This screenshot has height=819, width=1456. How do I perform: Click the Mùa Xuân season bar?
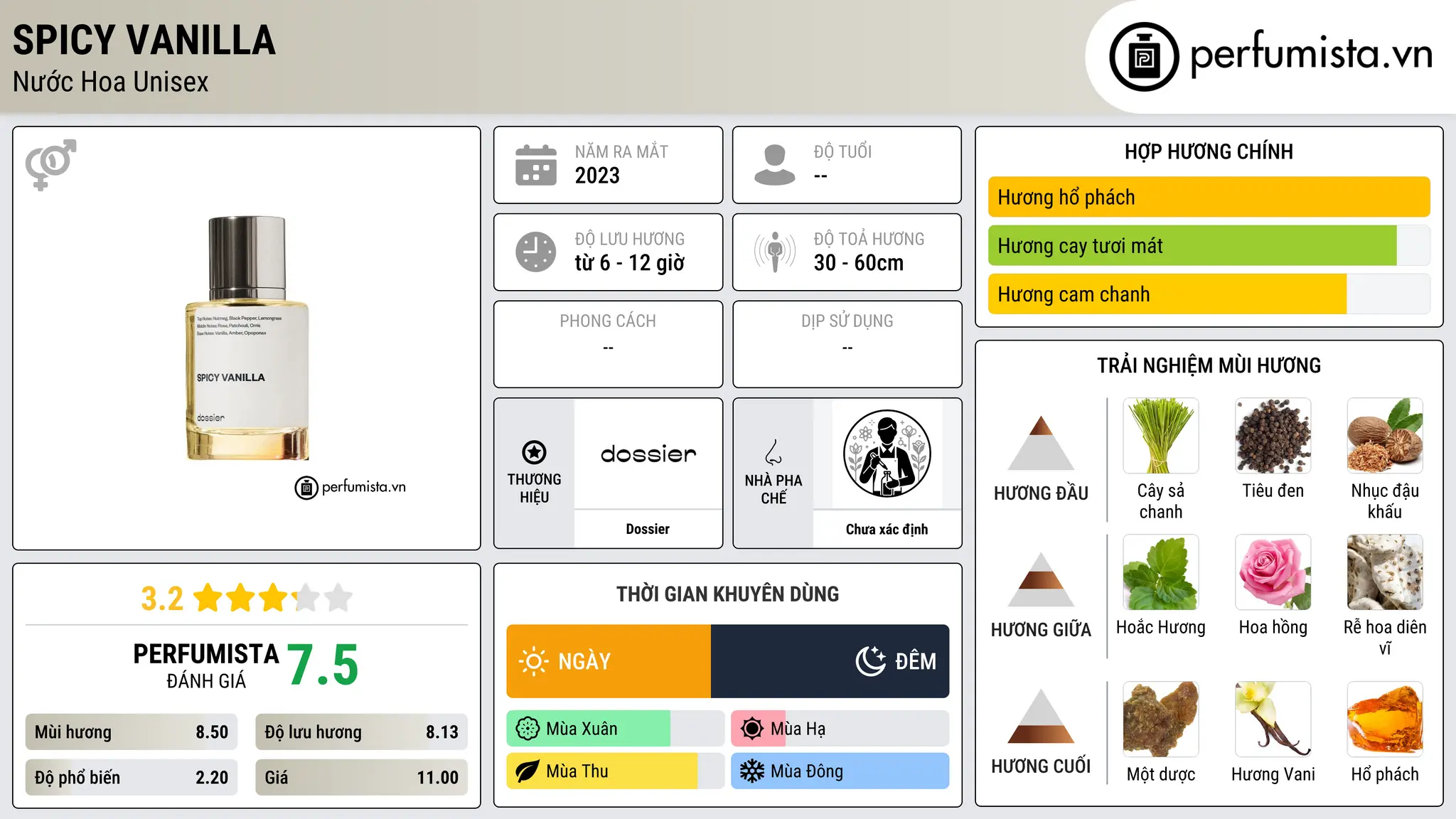[x=615, y=729]
